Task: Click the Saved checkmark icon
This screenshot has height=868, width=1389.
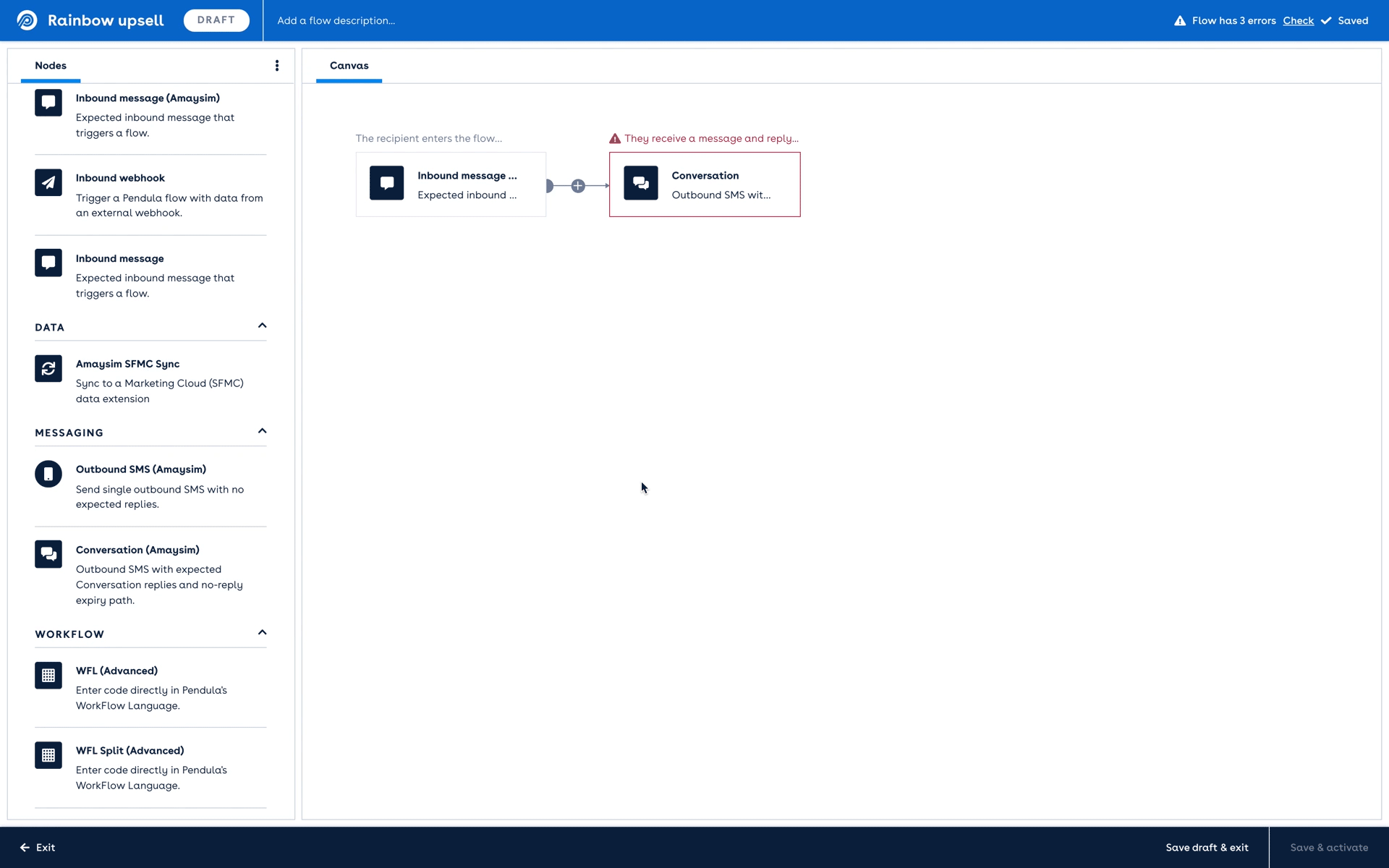Action: tap(1326, 20)
